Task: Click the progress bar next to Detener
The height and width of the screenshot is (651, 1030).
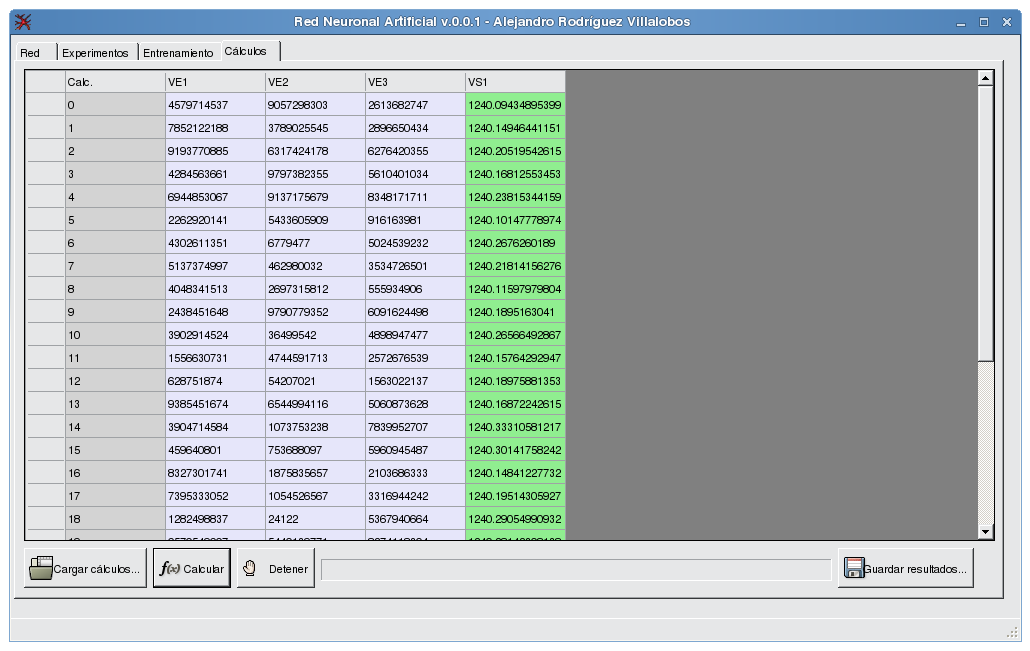Action: (580, 567)
